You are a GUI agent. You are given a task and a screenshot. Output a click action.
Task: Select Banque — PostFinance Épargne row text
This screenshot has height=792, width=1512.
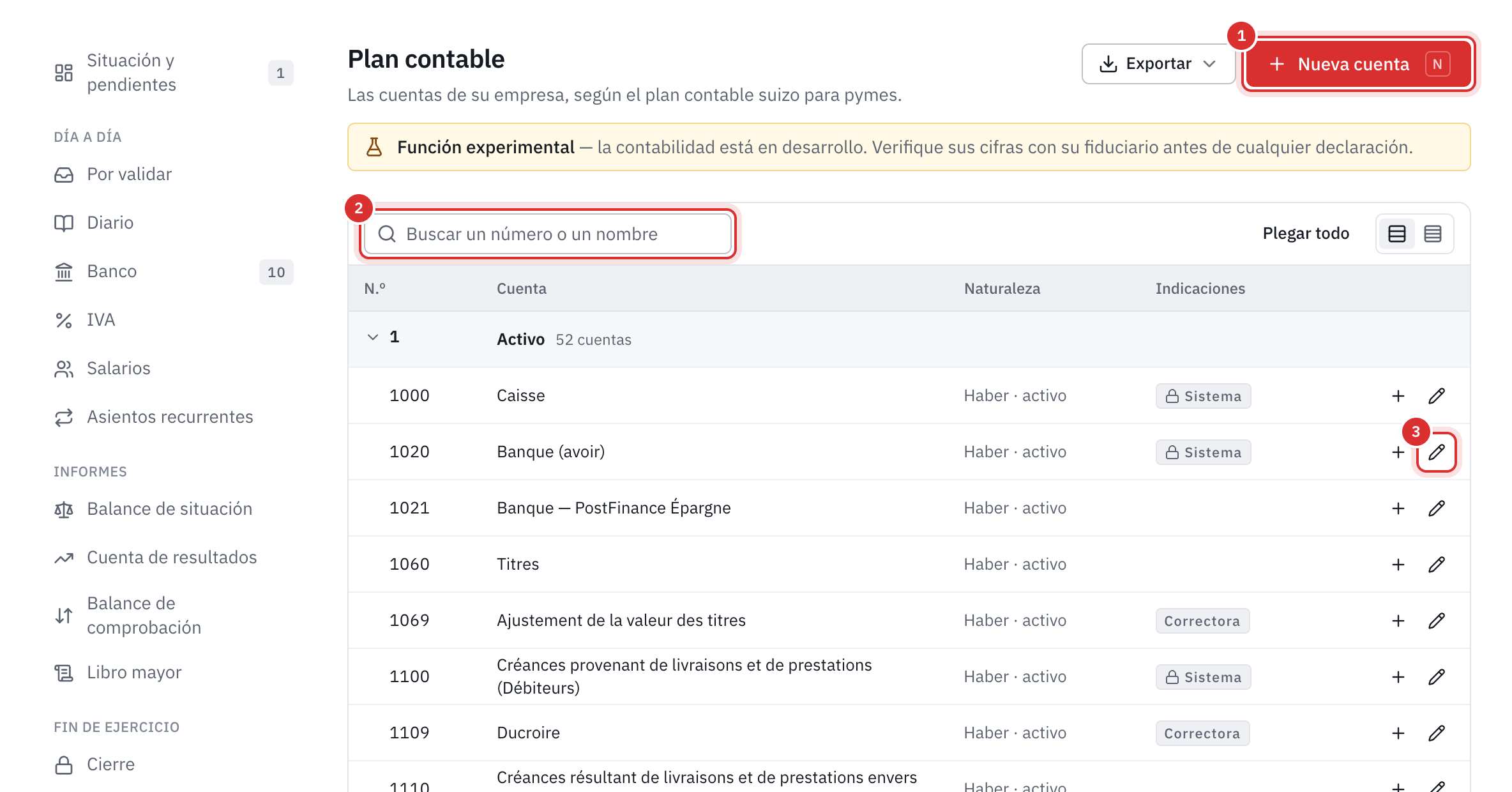pyautogui.click(x=614, y=508)
